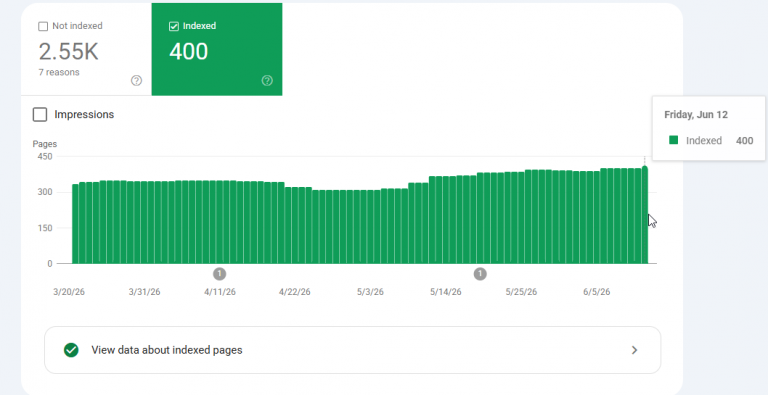Image resolution: width=768 pixels, height=395 pixels.
Task: Click the first chart bar at 3/20/26
Action: click(x=75, y=224)
